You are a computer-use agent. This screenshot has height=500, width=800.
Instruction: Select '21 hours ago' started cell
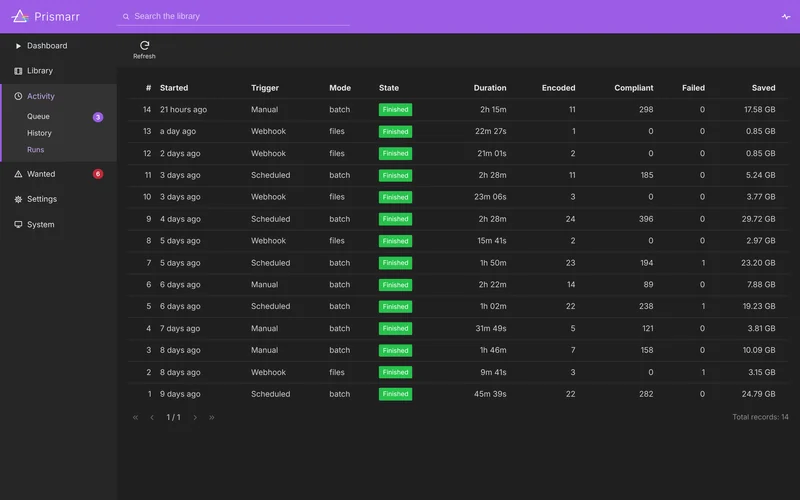(x=183, y=110)
